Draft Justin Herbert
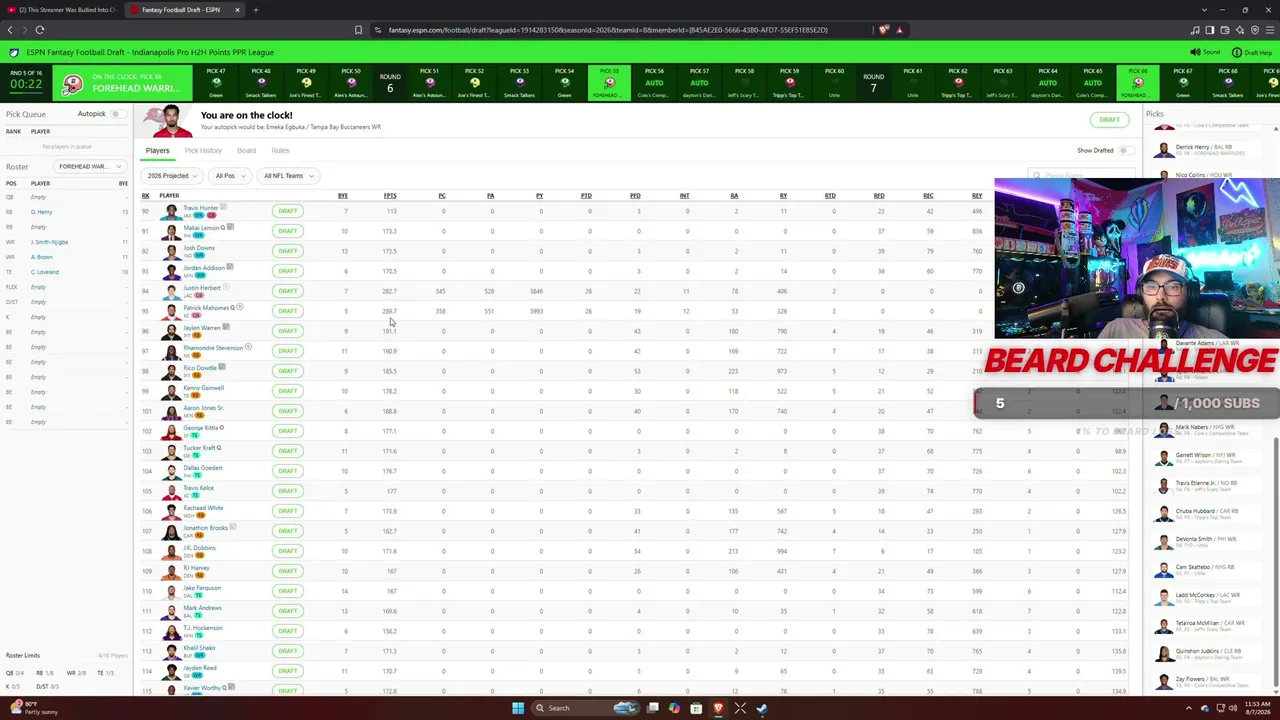This screenshot has width=1280, height=720. pyautogui.click(x=288, y=291)
